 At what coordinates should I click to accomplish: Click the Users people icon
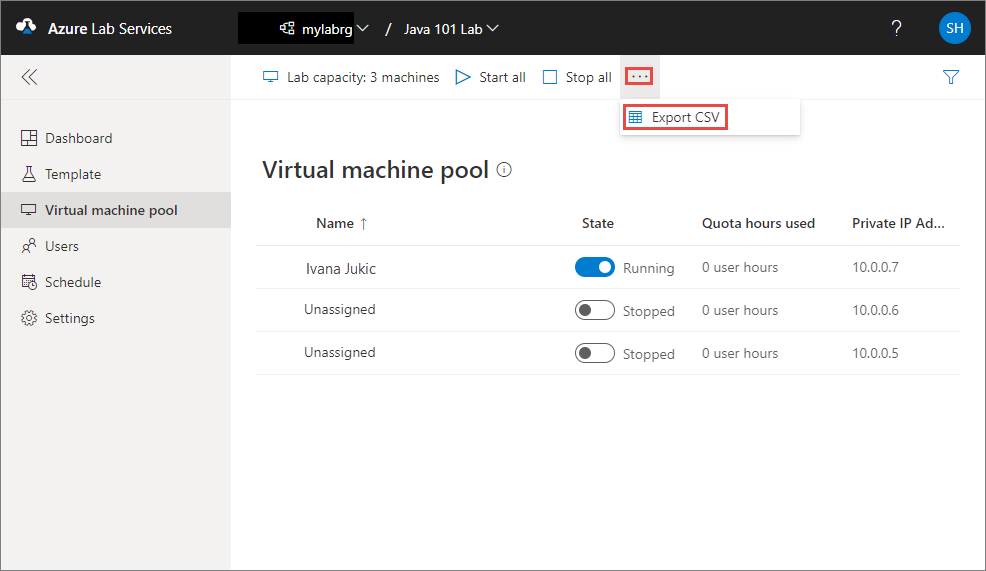[29, 246]
